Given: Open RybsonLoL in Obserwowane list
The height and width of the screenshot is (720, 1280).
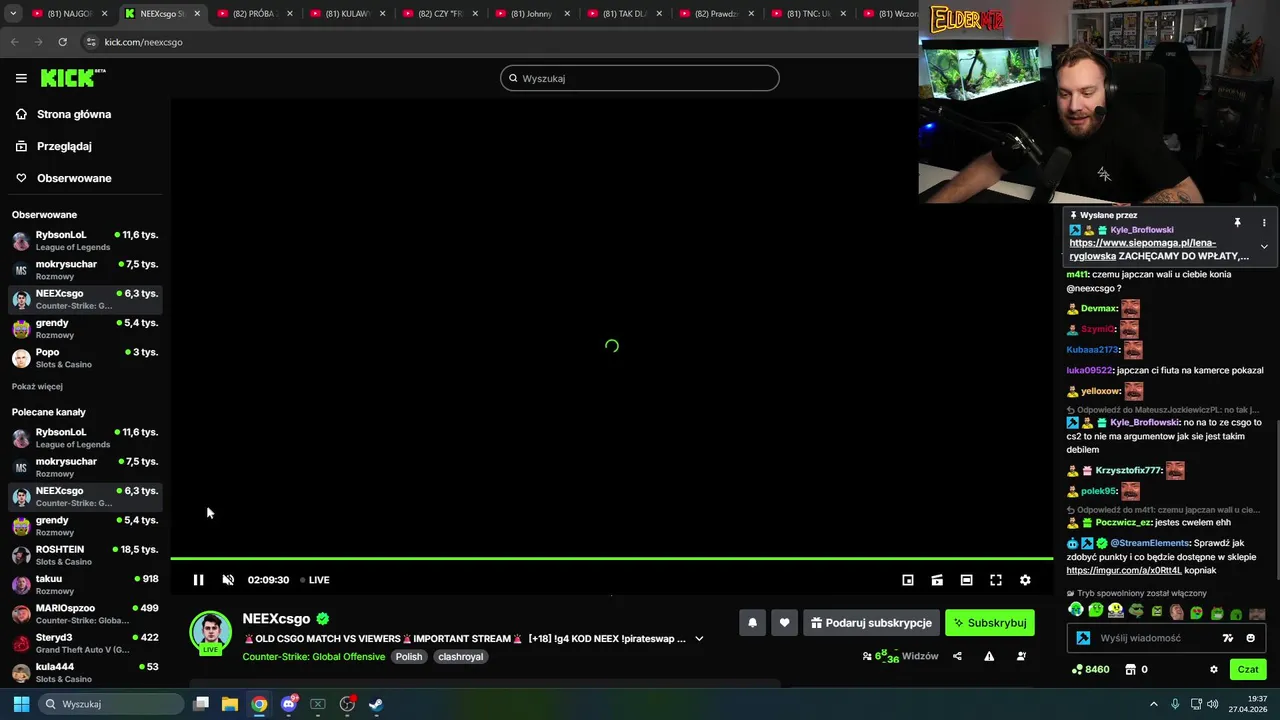Looking at the screenshot, I should pos(85,241).
